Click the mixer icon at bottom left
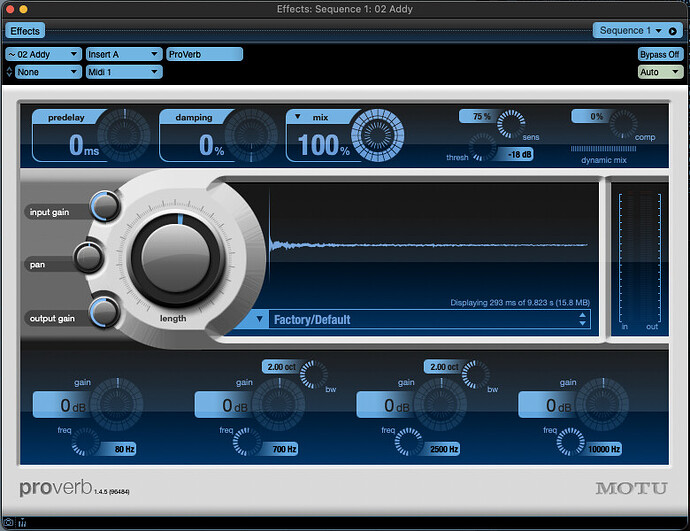 click(22, 523)
